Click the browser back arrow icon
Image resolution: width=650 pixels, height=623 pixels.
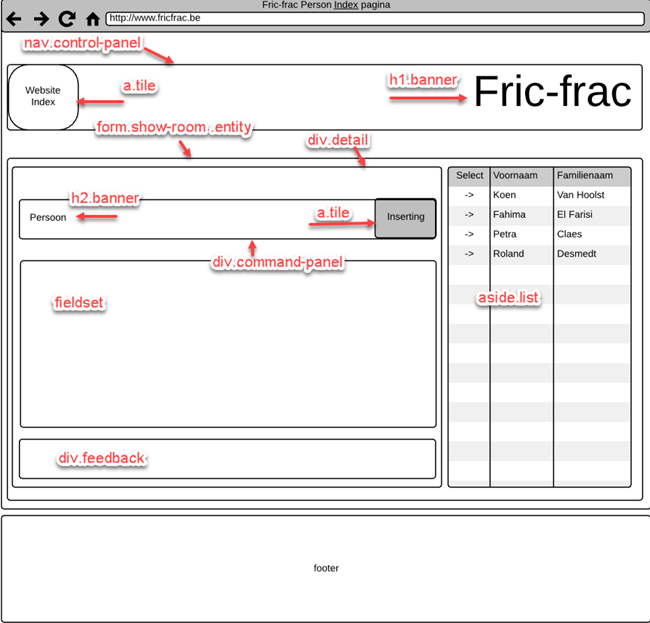pos(14,19)
